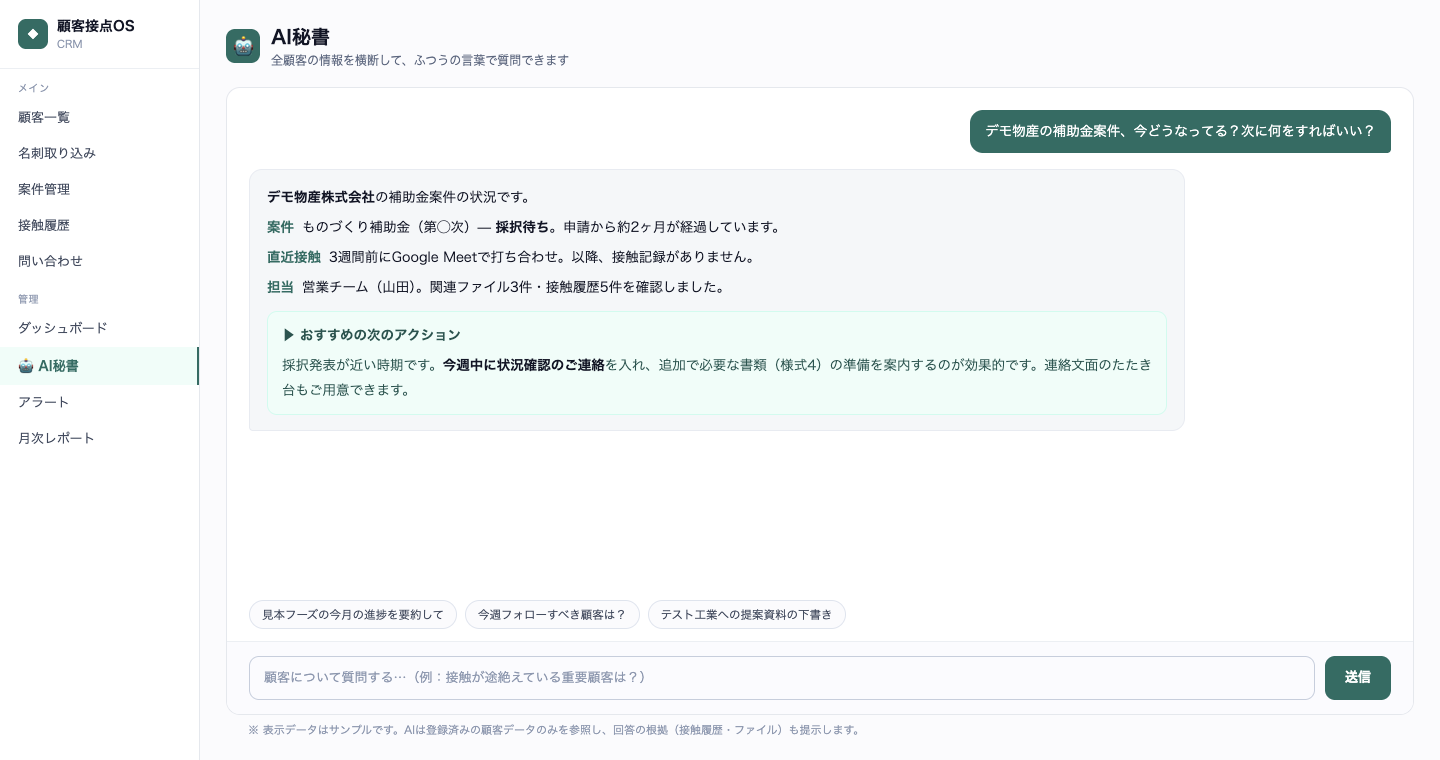Click the AI秘書 page title
Image resolution: width=1440 pixels, height=760 pixels.
tap(300, 37)
